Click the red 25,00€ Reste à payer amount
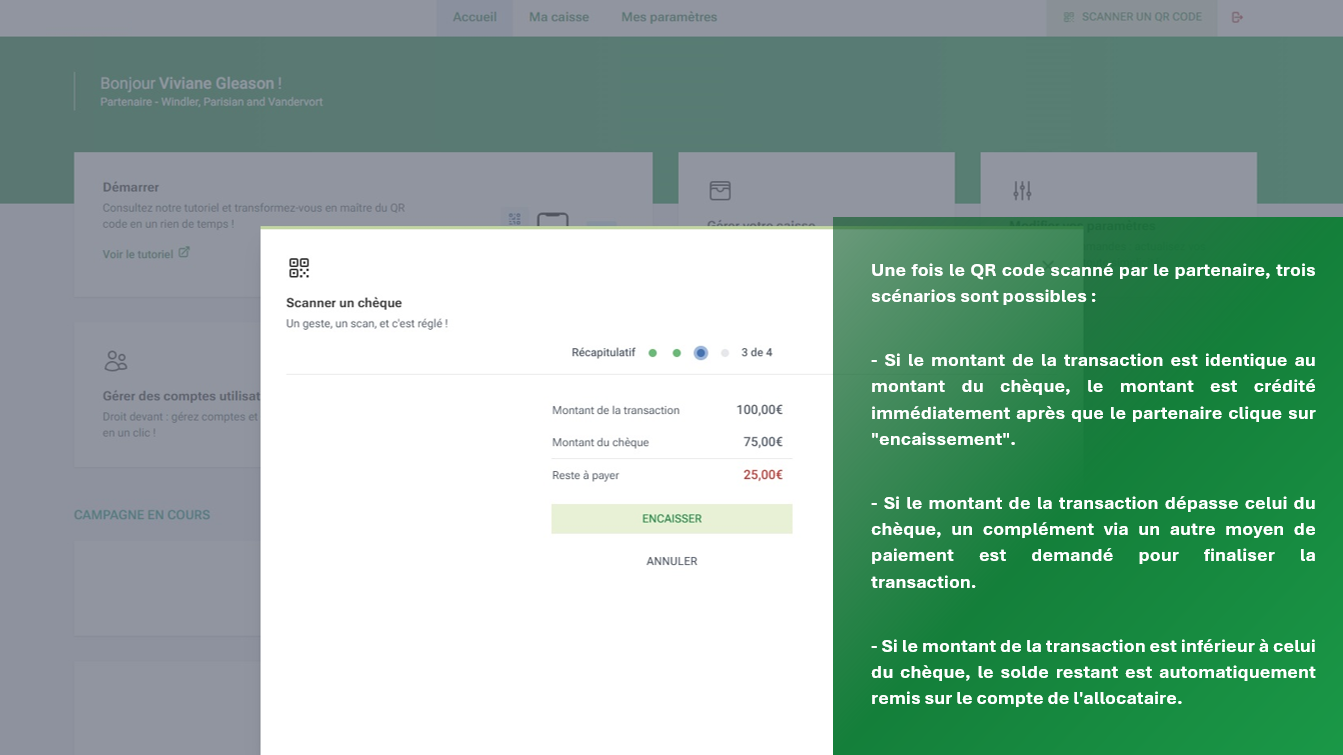1343x755 pixels. 762,475
